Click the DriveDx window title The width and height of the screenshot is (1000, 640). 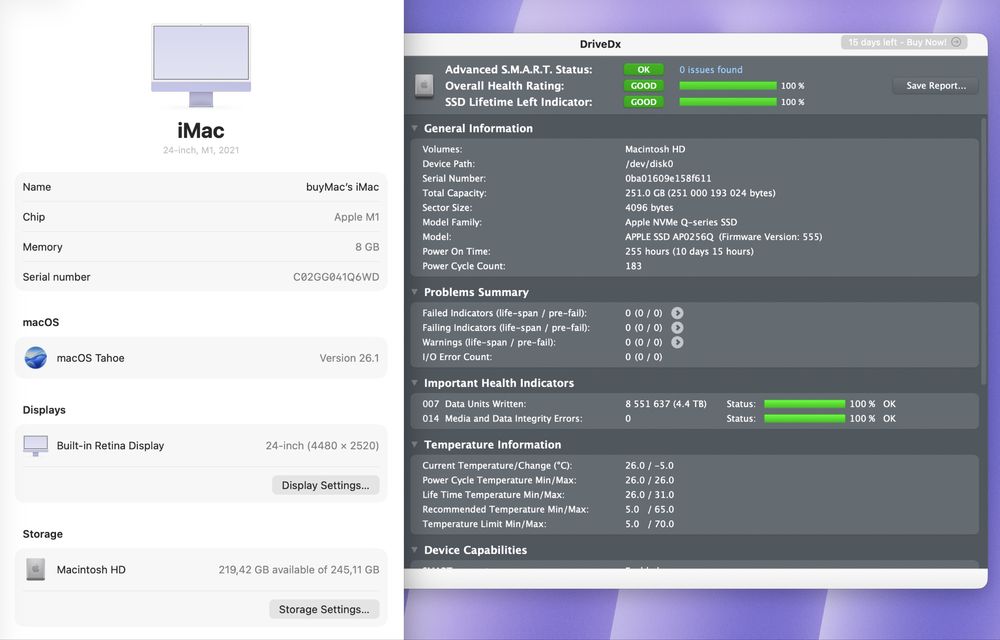point(600,44)
